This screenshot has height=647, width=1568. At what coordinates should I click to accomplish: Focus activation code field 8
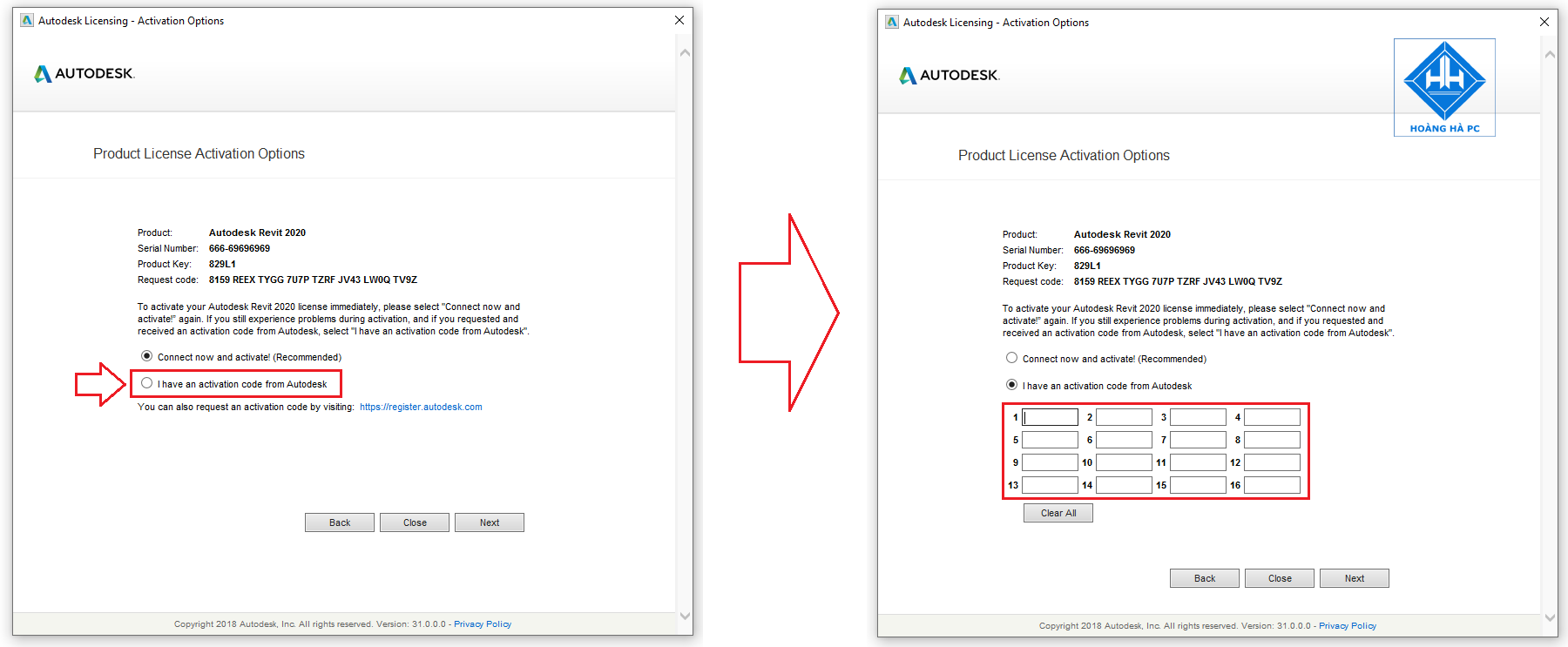click(1272, 440)
